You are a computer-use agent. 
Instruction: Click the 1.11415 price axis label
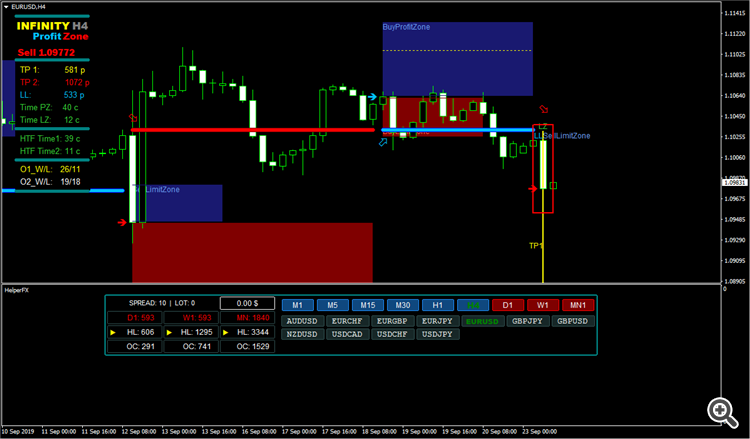(x=734, y=13)
